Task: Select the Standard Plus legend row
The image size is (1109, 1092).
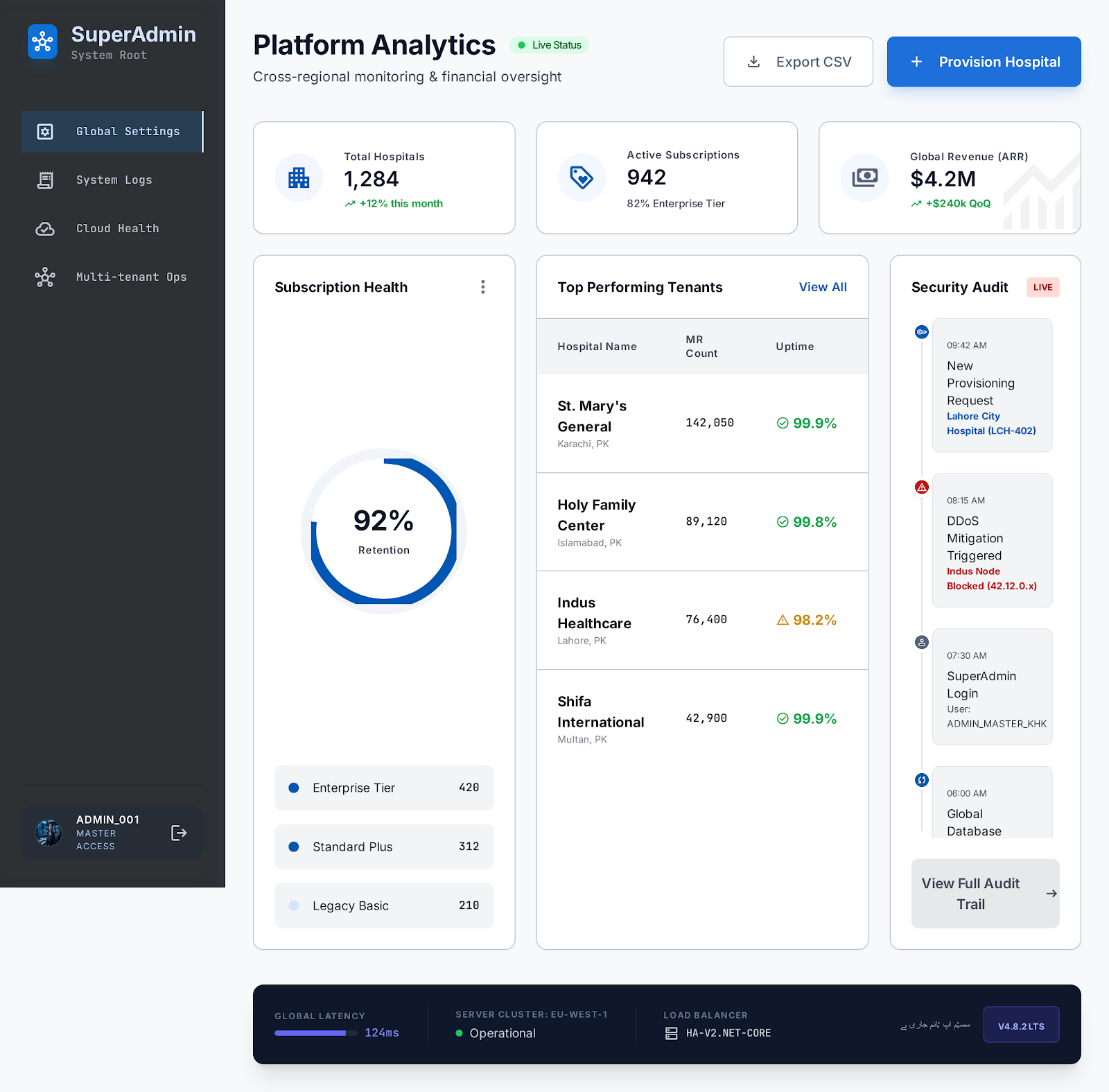Action: point(384,847)
